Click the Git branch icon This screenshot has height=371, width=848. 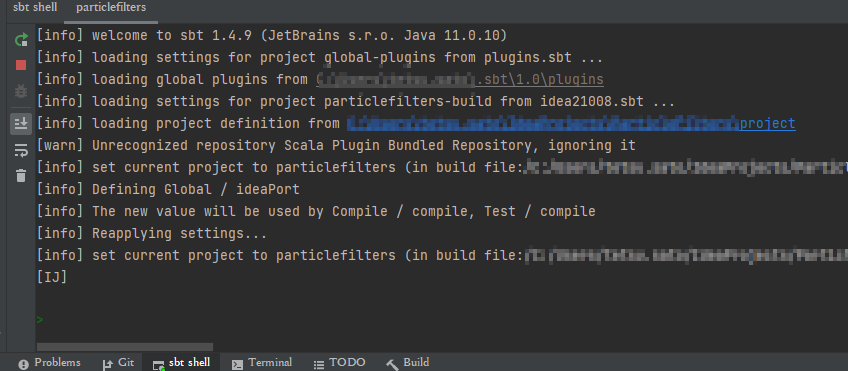[108, 364]
